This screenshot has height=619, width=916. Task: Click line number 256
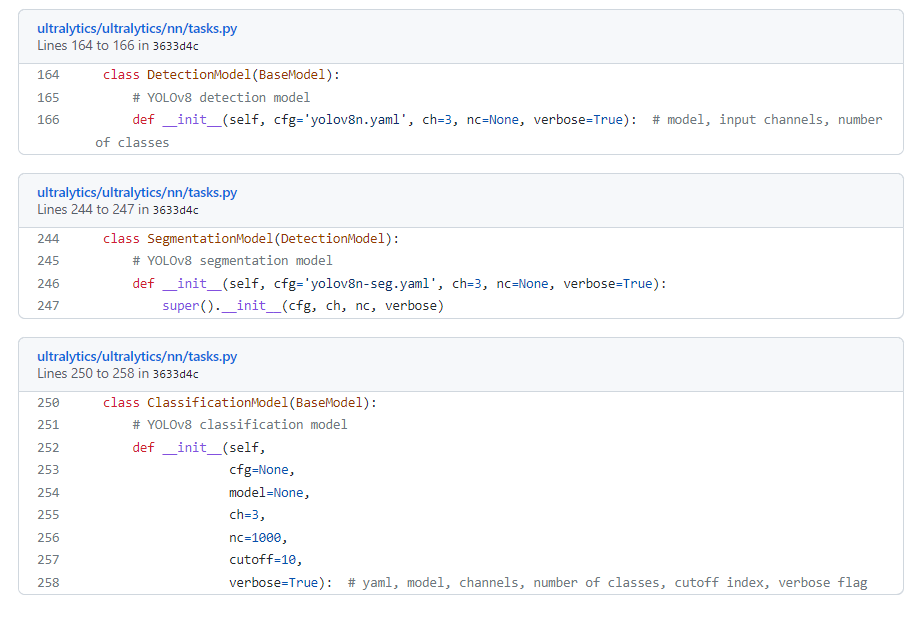point(48,538)
